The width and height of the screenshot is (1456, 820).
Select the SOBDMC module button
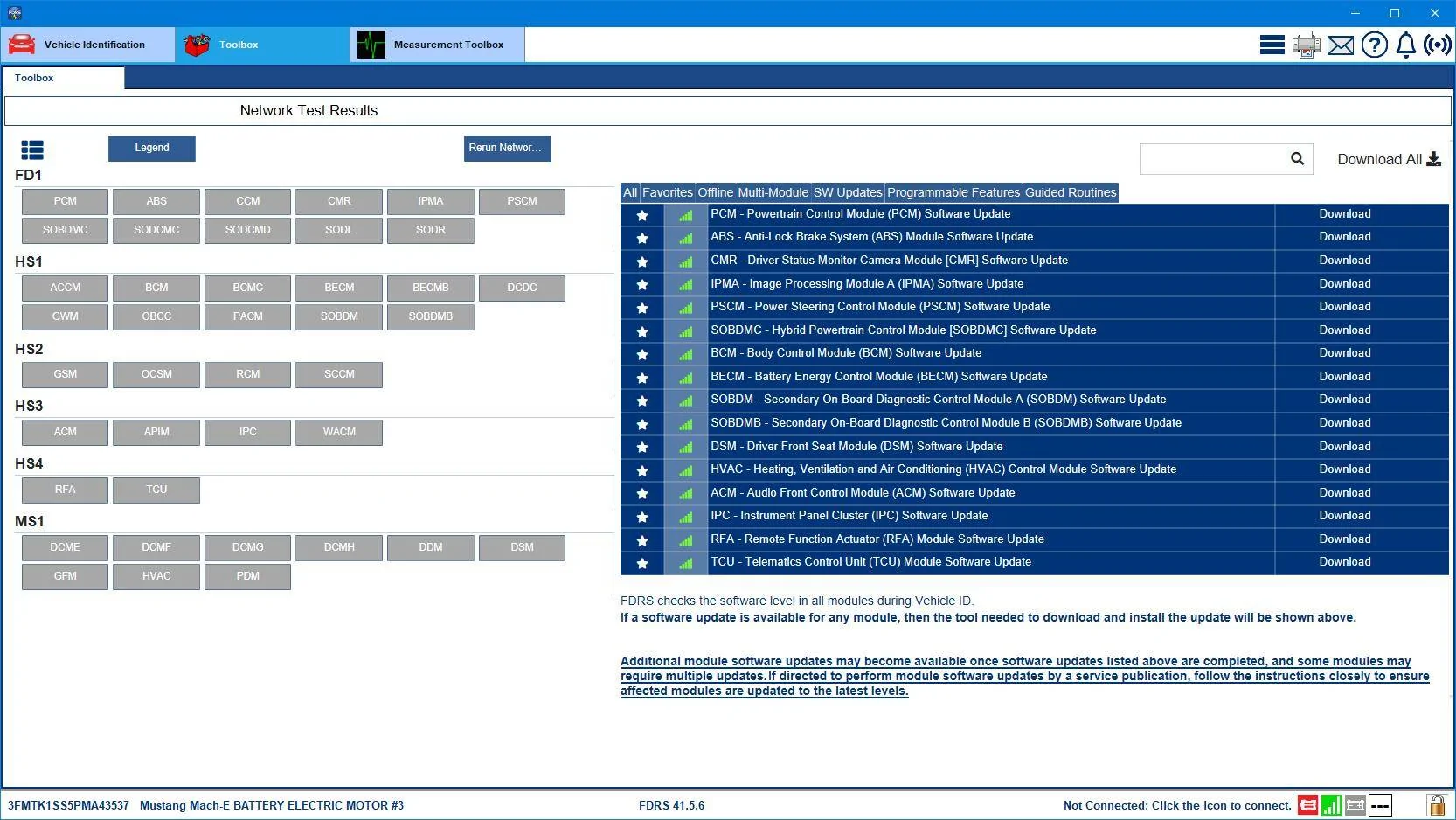[x=65, y=230]
